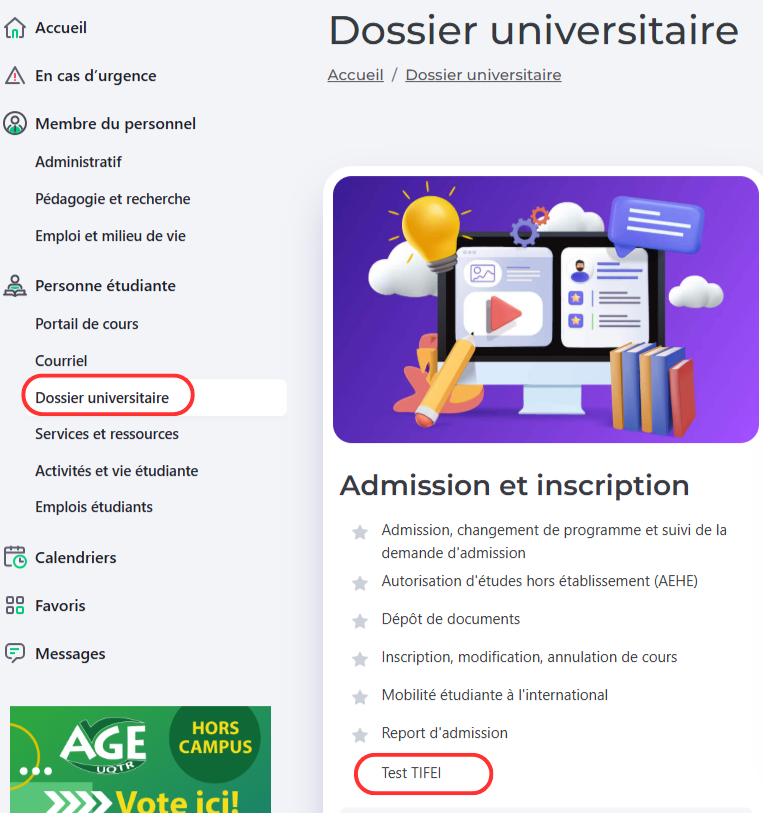The height and width of the screenshot is (813, 763).
Task: Click the purple computer illustration image
Action: tap(546, 310)
